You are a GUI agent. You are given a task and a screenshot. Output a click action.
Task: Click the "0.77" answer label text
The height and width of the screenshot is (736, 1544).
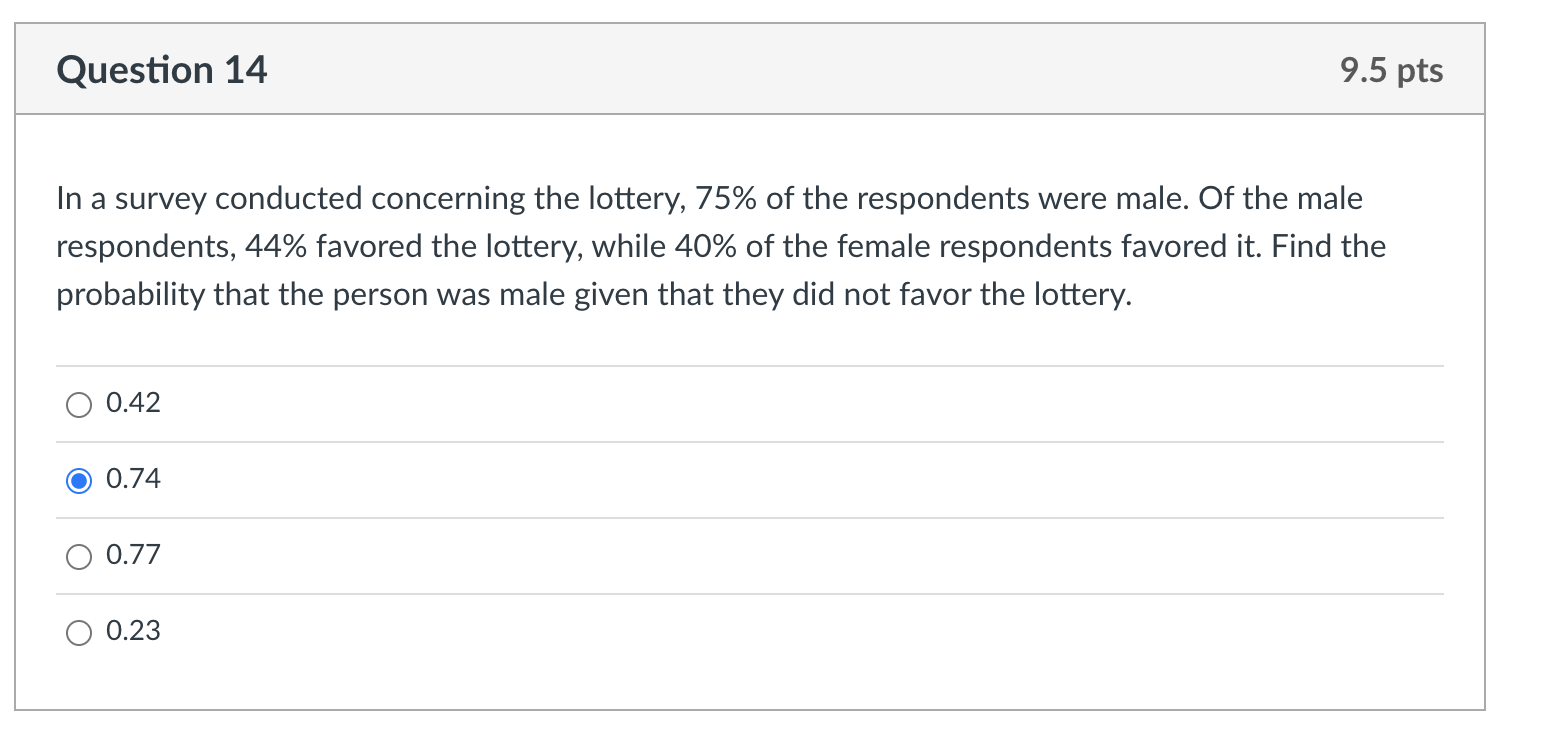pos(133,556)
